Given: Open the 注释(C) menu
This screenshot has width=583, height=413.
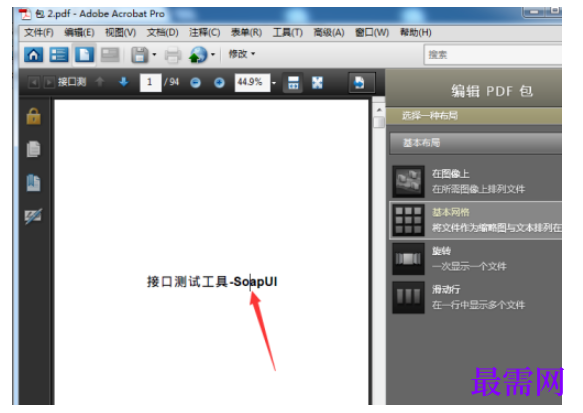Looking at the screenshot, I should pyautogui.click(x=204, y=33).
